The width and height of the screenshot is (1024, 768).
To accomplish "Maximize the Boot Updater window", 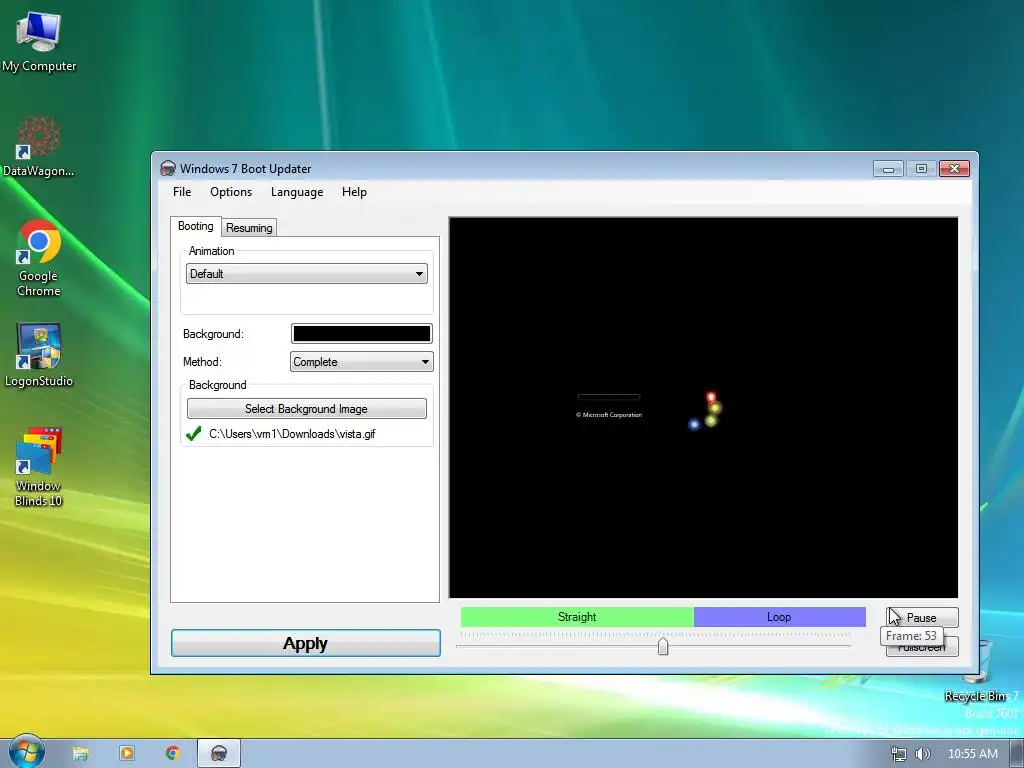I will [x=921, y=169].
